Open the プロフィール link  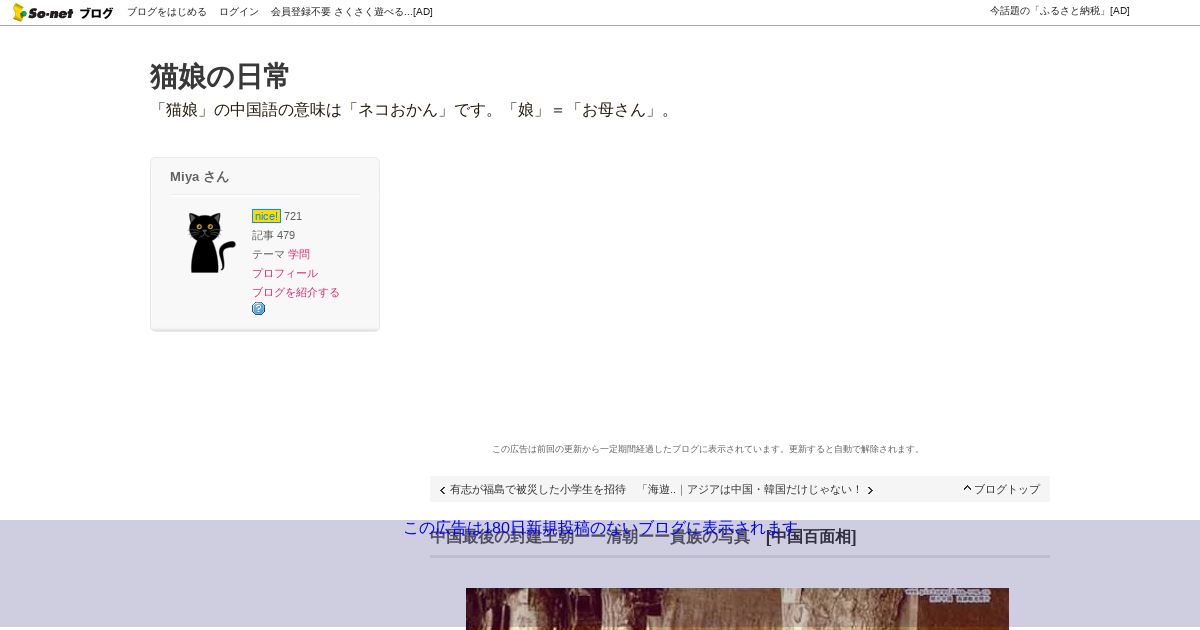click(x=285, y=273)
